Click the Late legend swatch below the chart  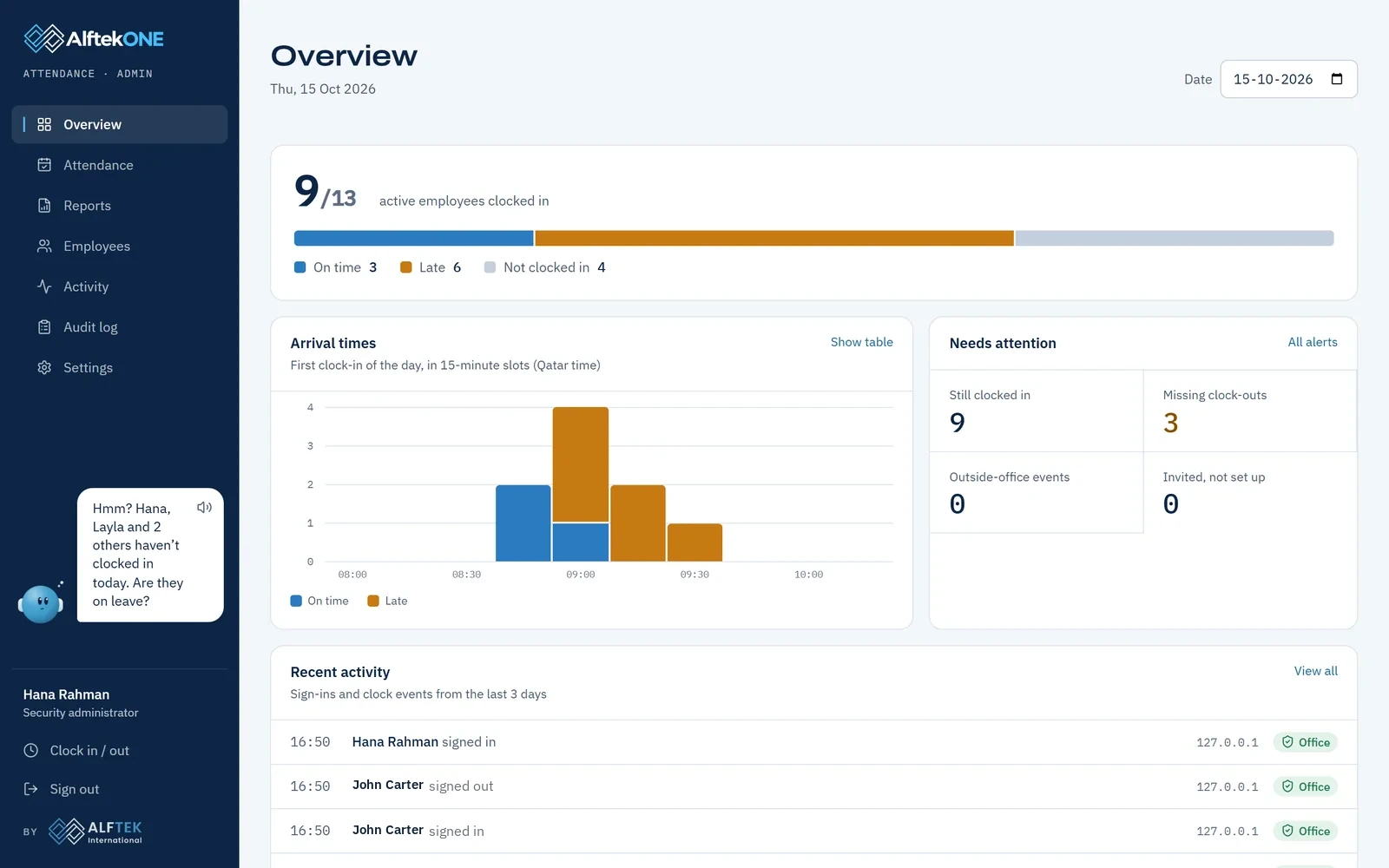coord(373,601)
